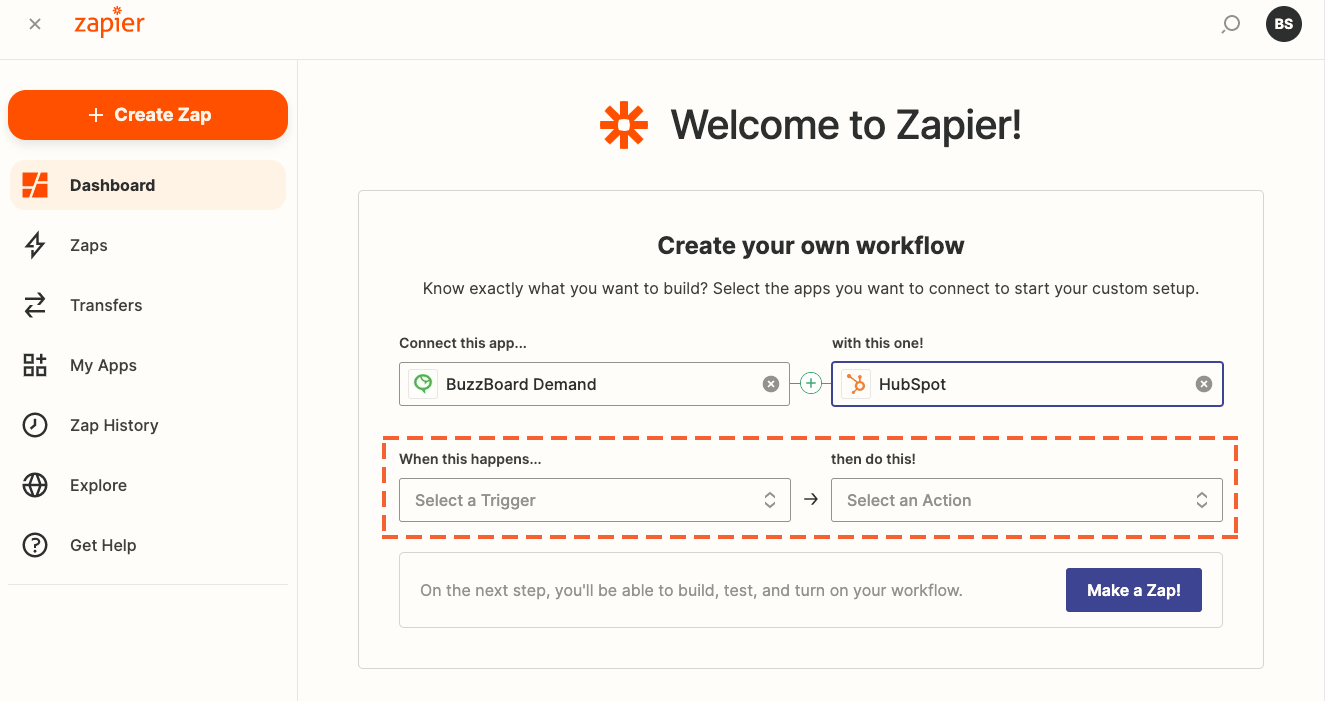Open the Explore menu label
The width and height of the screenshot is (1325, 701).
[x=98, y=485]
